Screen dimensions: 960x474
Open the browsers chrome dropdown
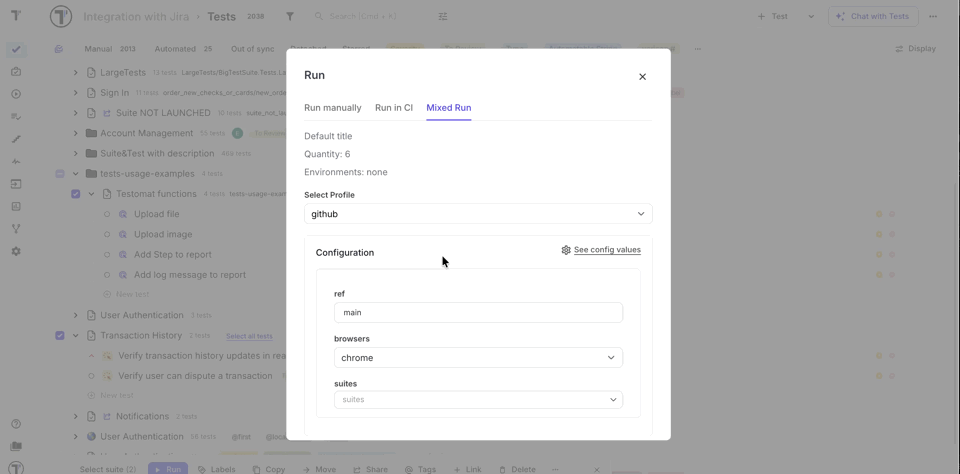coord(478,358)
